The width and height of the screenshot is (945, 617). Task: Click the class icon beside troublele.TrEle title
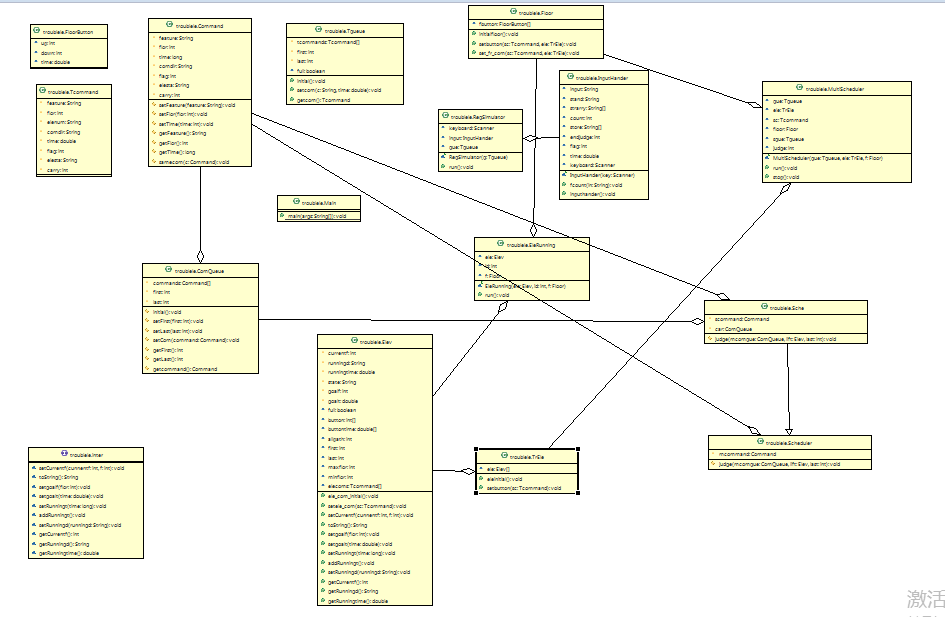pyautogui.click(x=504, y=456)
